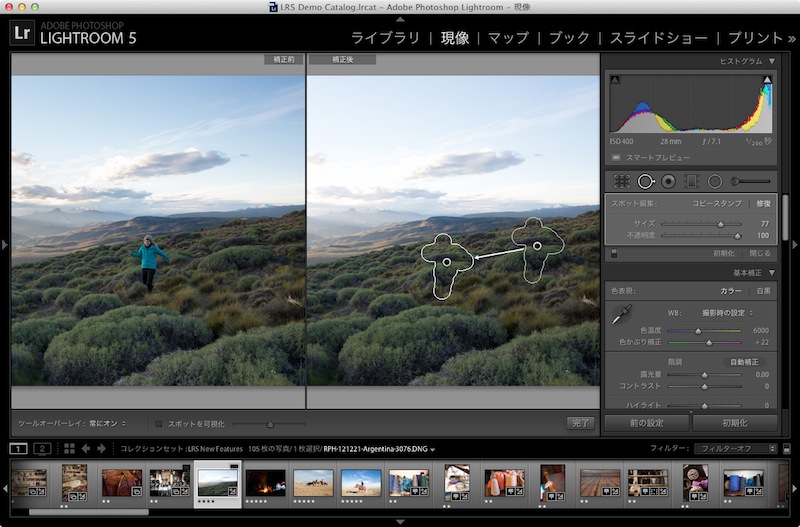Screen dimensions: 800x527
Task: Toggle the spot editing panel switch
Action: pos(614,253)
